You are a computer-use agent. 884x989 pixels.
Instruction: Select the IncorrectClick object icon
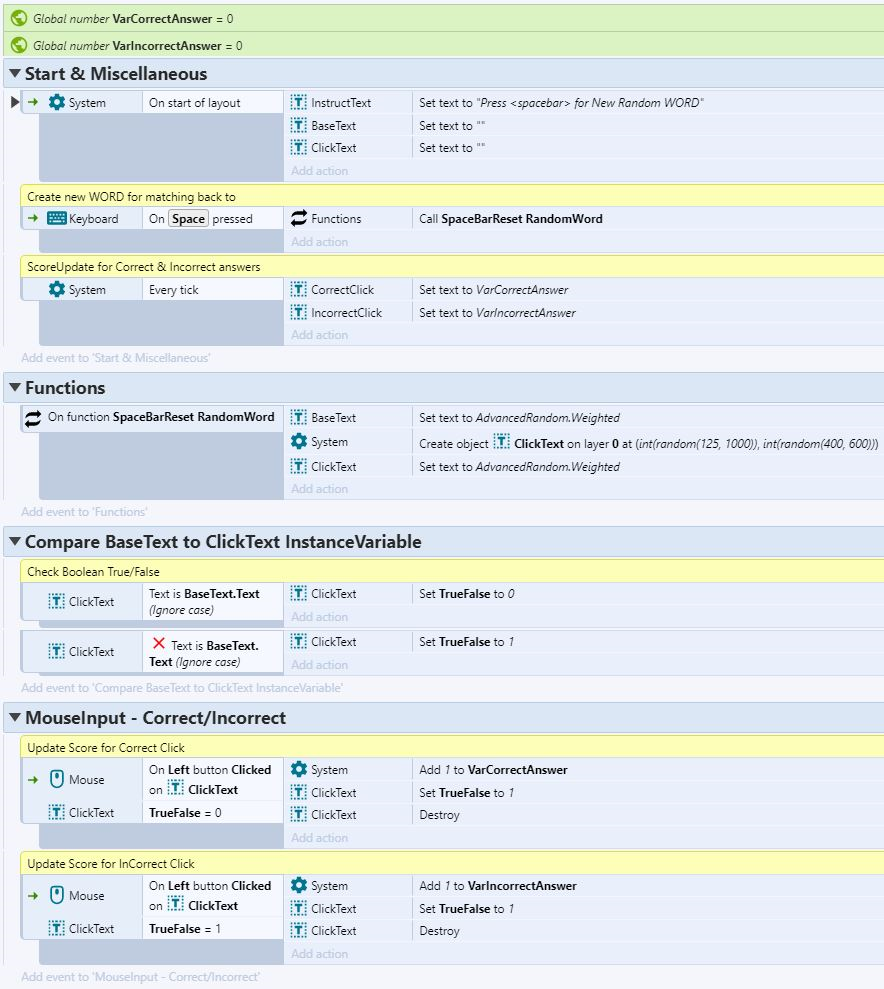click(299, 312)
